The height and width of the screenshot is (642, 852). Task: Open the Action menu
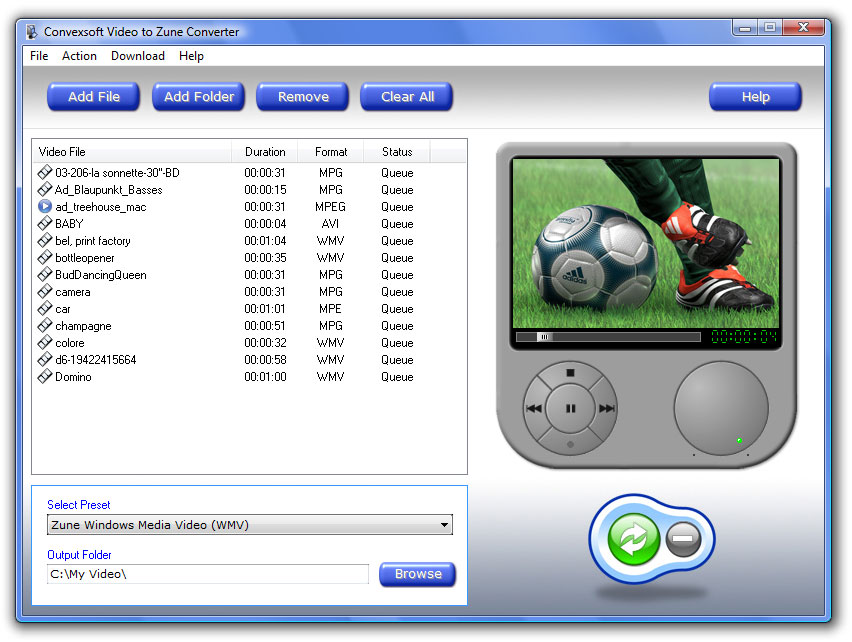click(x=79, y=56)
